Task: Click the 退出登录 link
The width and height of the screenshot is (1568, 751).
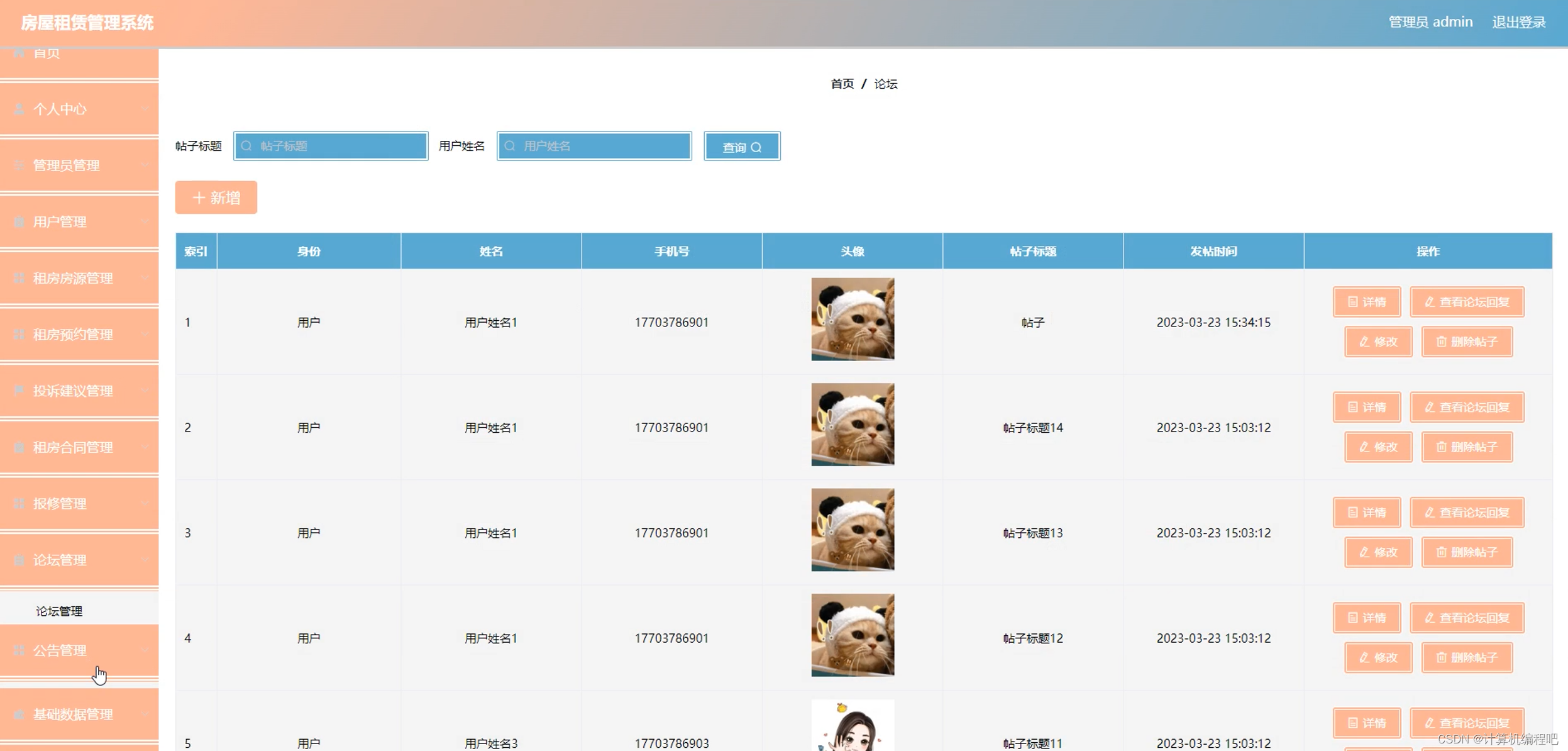Action: point(1518,22)
